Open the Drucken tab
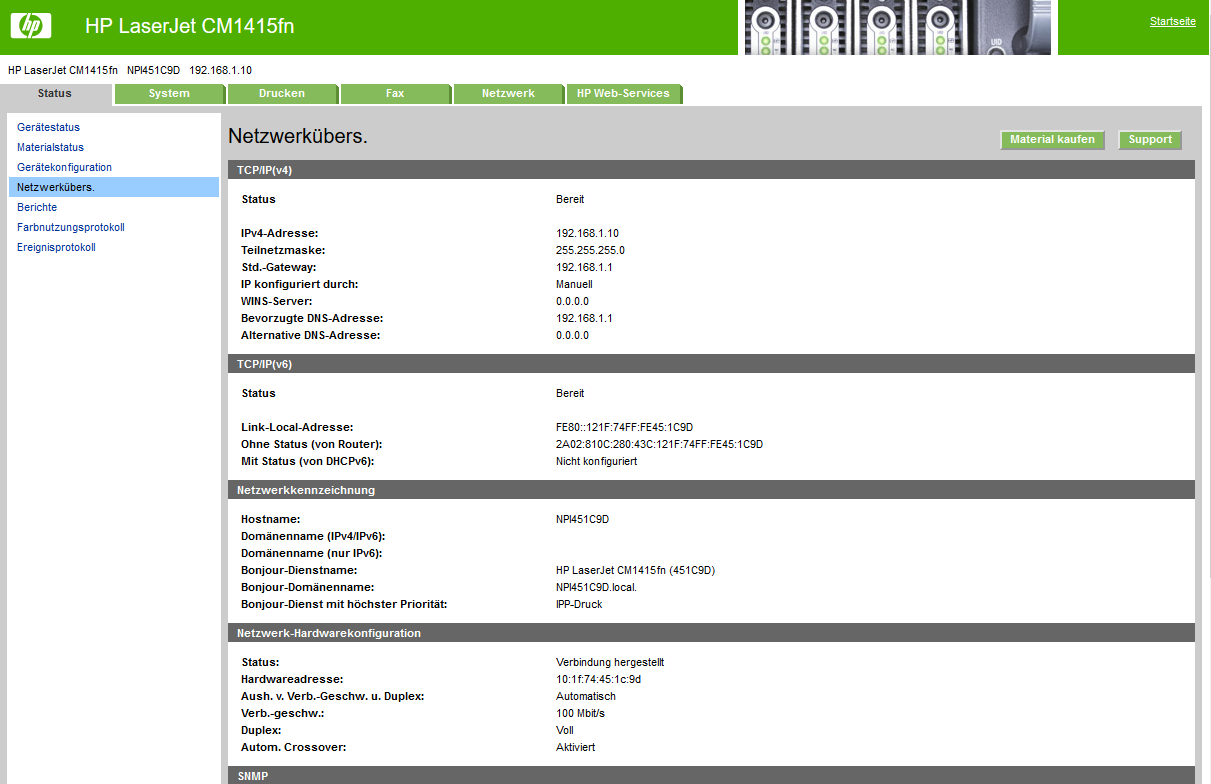The height and width of the screenshot is (784, 1211). click(282, 94)
